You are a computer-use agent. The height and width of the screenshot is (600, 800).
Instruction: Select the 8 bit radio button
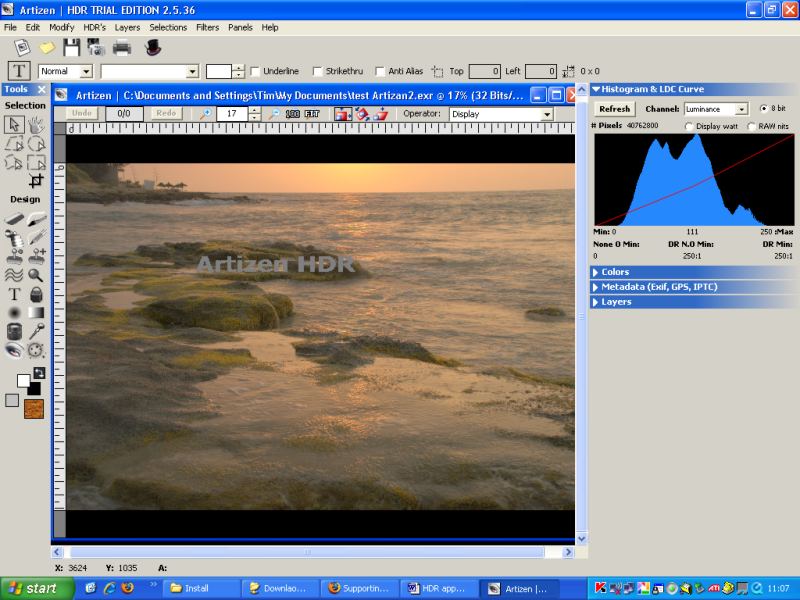coord(764,108)
